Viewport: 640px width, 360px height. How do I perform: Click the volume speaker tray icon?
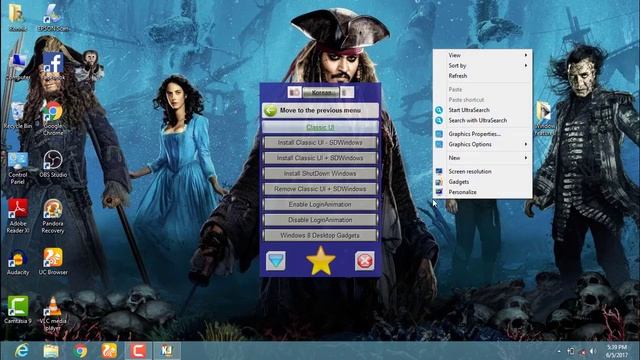[x=593, y=351]
